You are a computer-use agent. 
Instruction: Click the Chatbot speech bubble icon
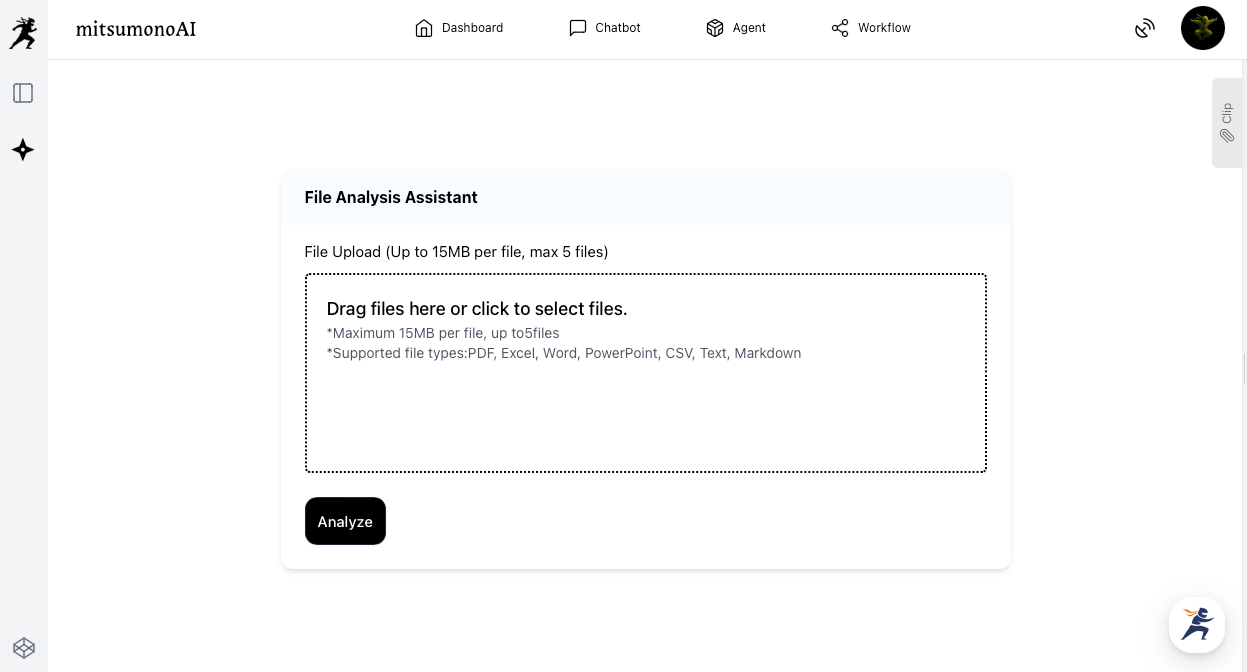(x=578, y=28)
